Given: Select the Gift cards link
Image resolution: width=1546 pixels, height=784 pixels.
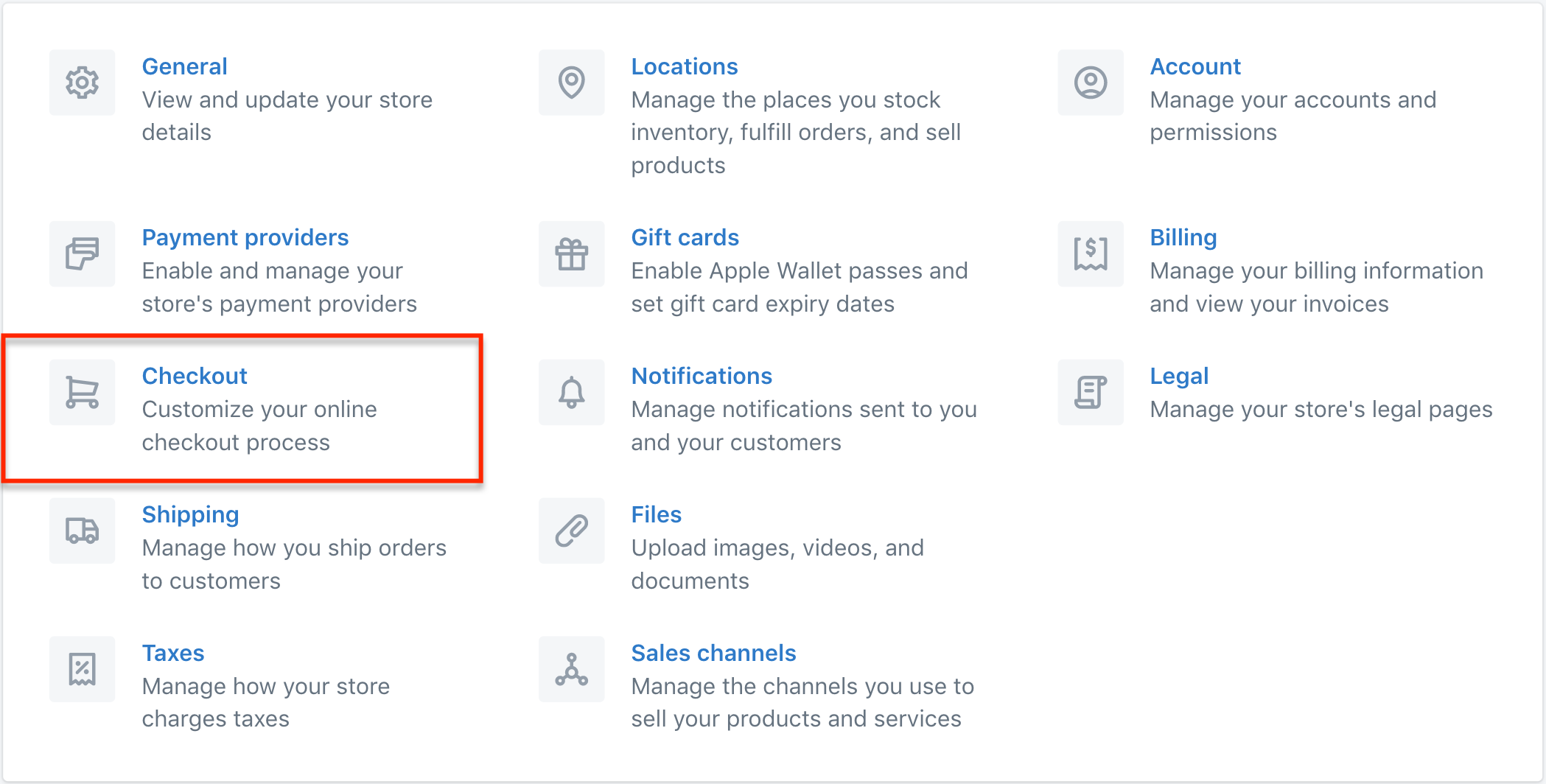Looking at the screenshot, I should coord(685,237).
